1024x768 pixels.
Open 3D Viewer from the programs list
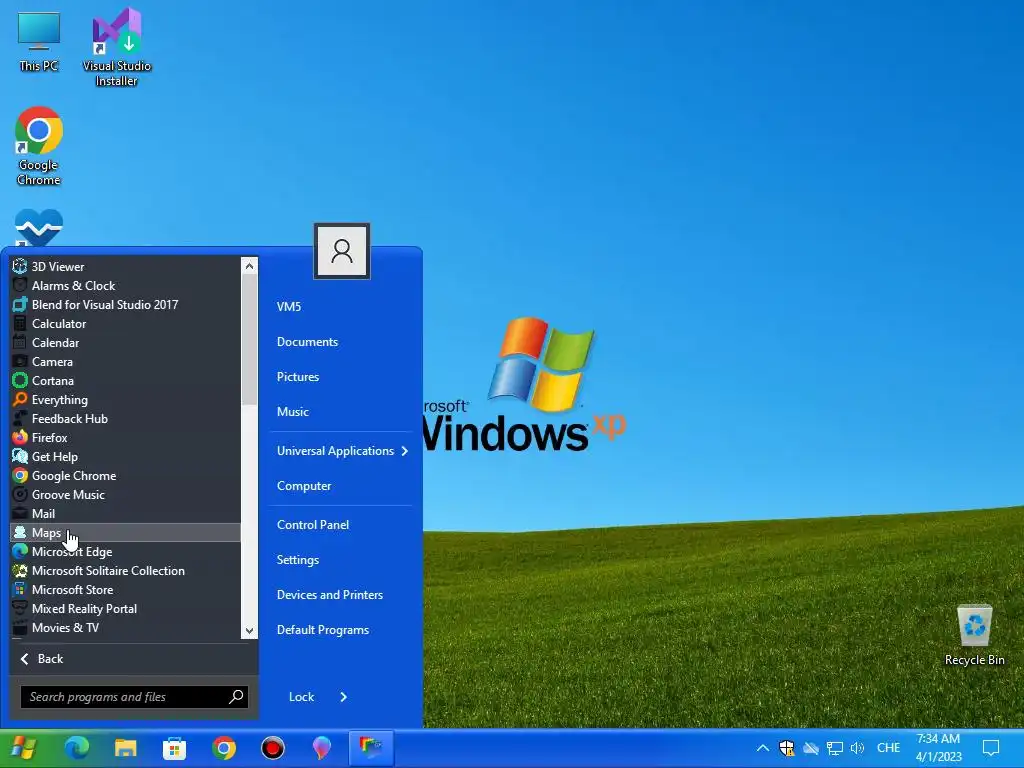pos(125,266)
